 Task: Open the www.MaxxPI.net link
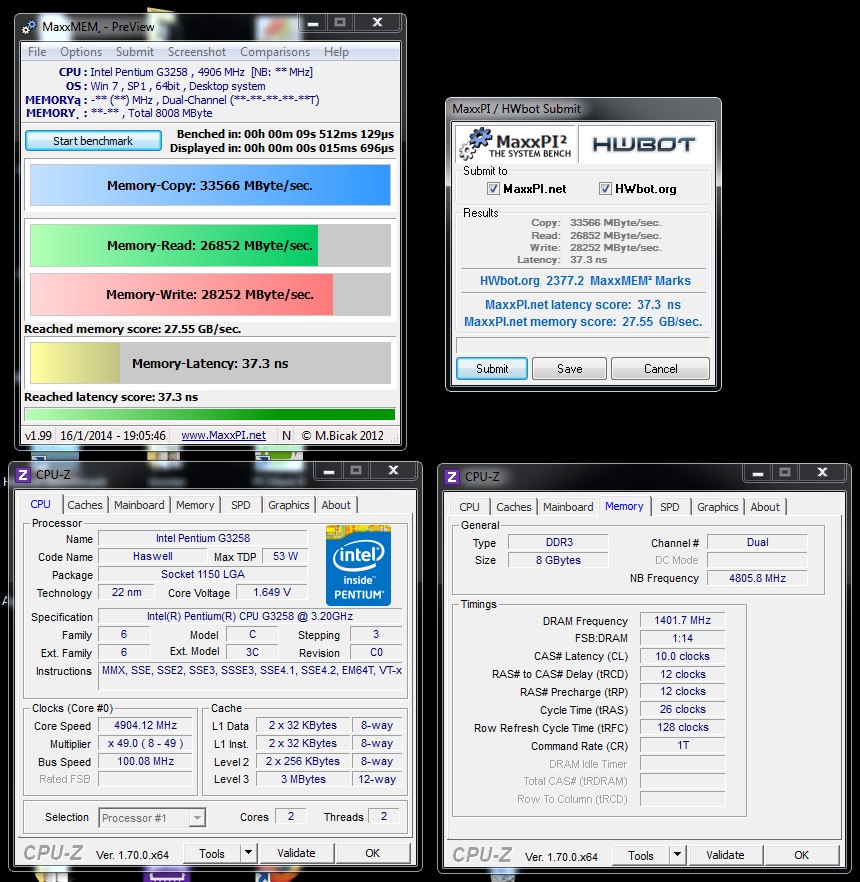223,435
